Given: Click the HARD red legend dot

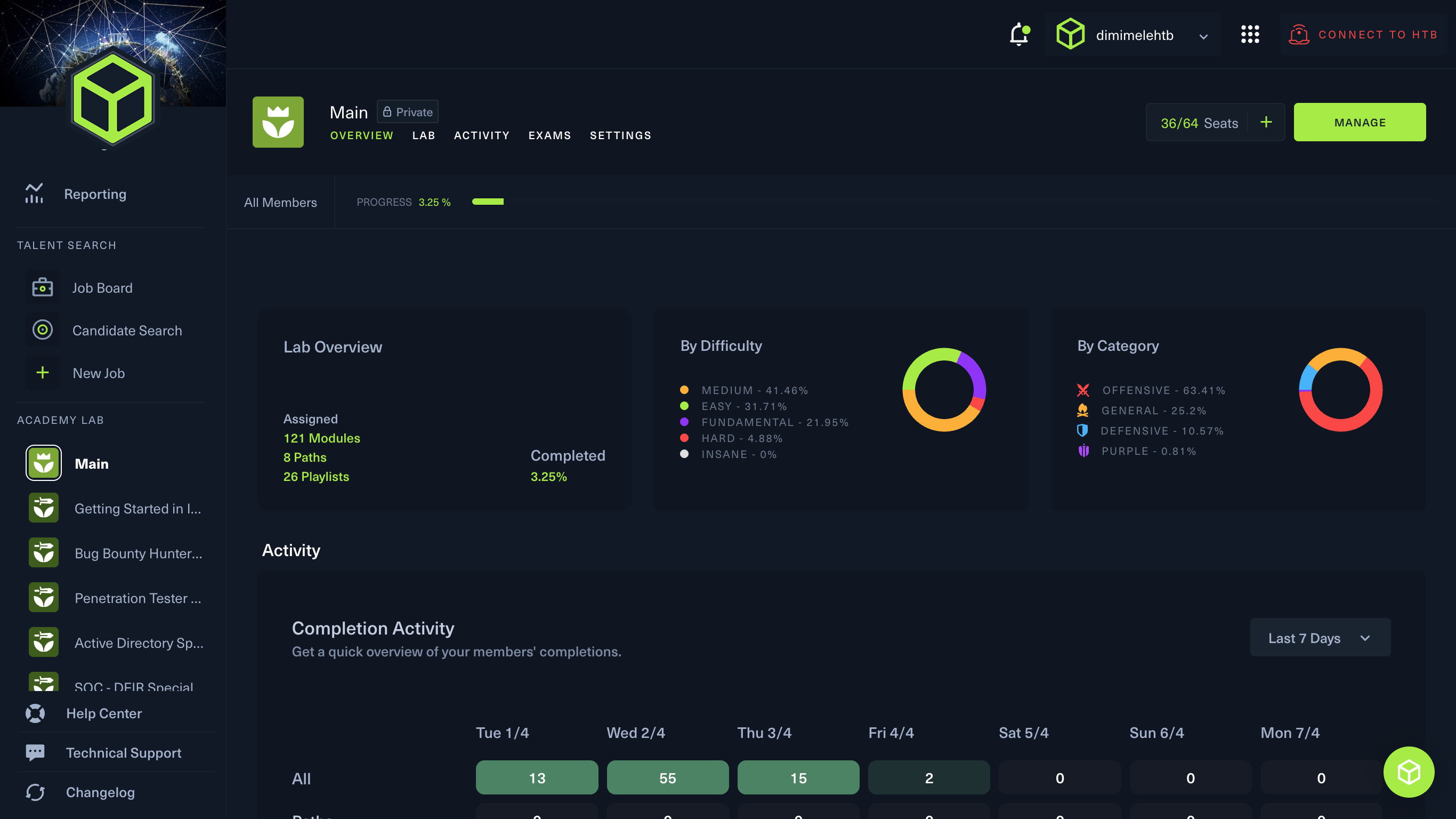Looking at the screenshot, I should pyautogui.click(x=684, y=437).
